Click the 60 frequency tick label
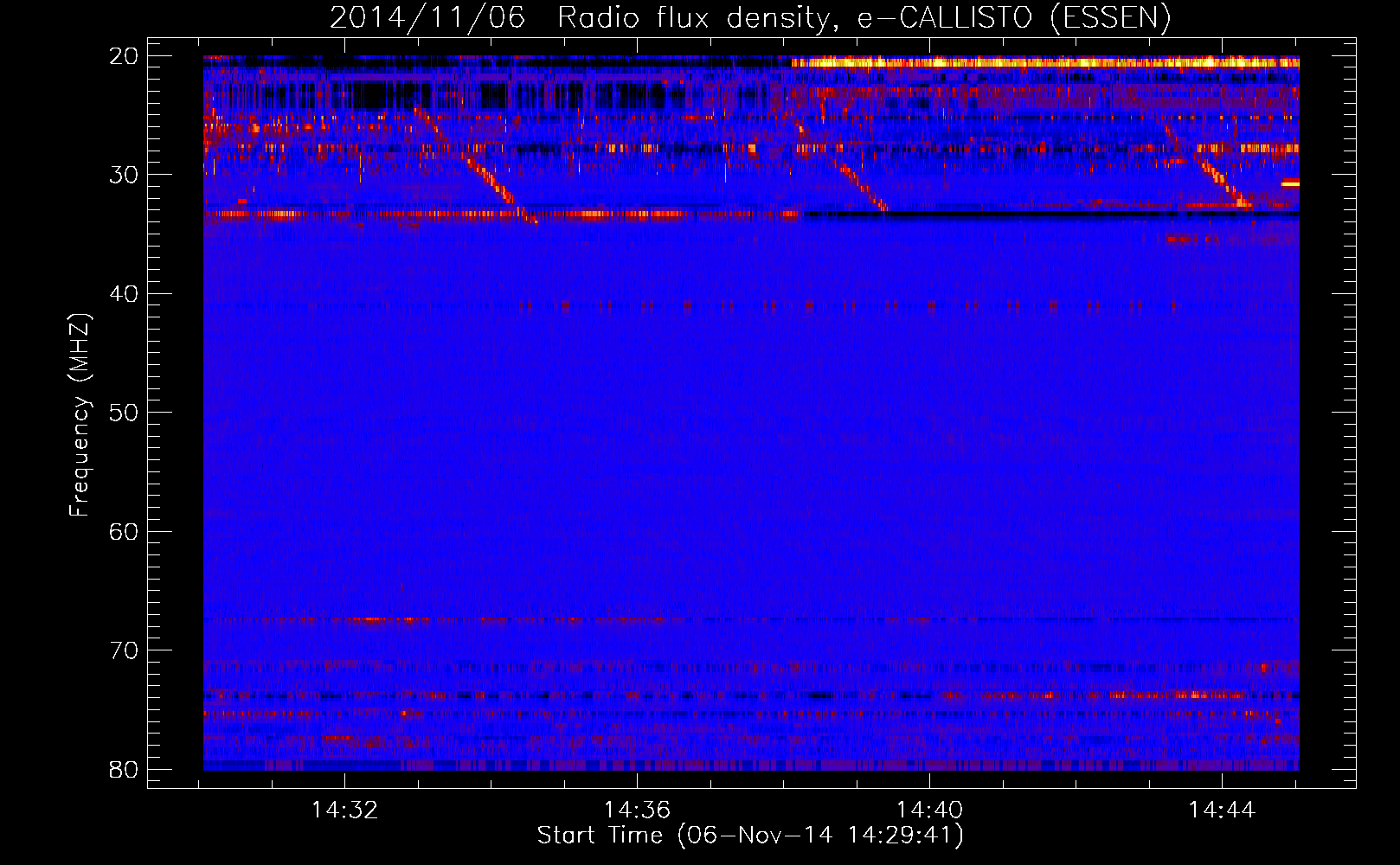The width and height of the screenshot is (1400, 865). coord(124,531)
